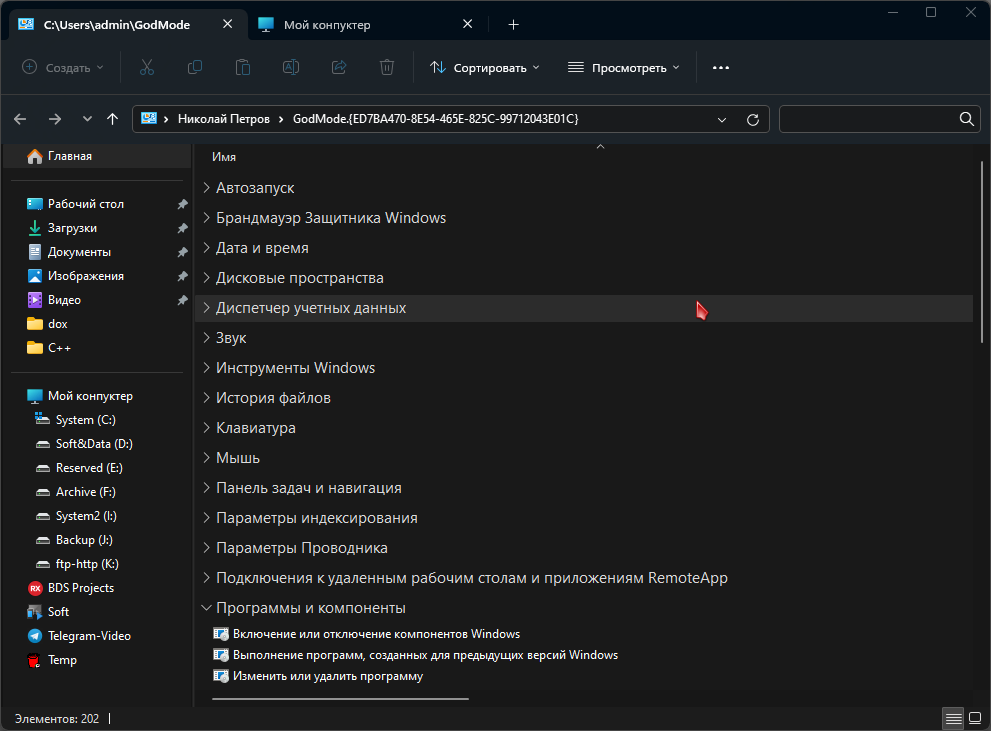Open Telegram-Video shortcut in sidebar

89,636
